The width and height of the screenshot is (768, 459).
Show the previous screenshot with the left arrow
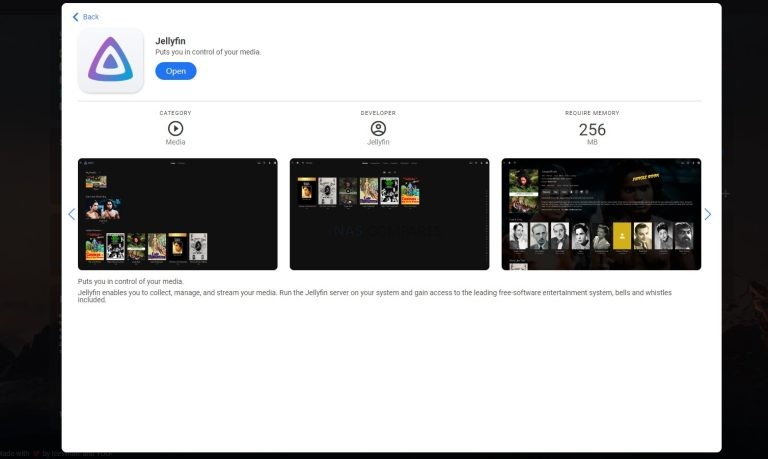71,214
